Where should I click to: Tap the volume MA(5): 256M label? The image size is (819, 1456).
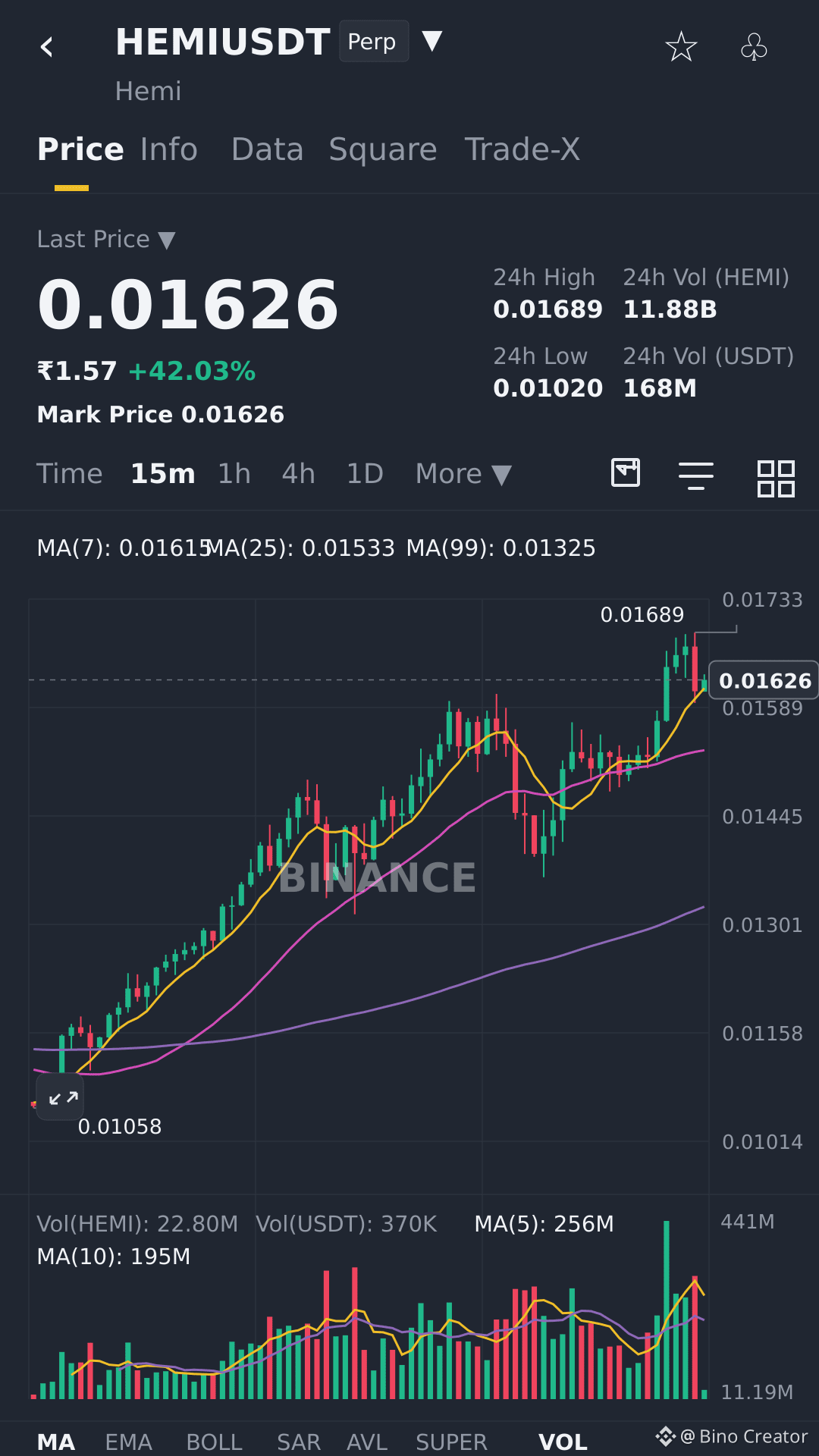[544, 1224]
